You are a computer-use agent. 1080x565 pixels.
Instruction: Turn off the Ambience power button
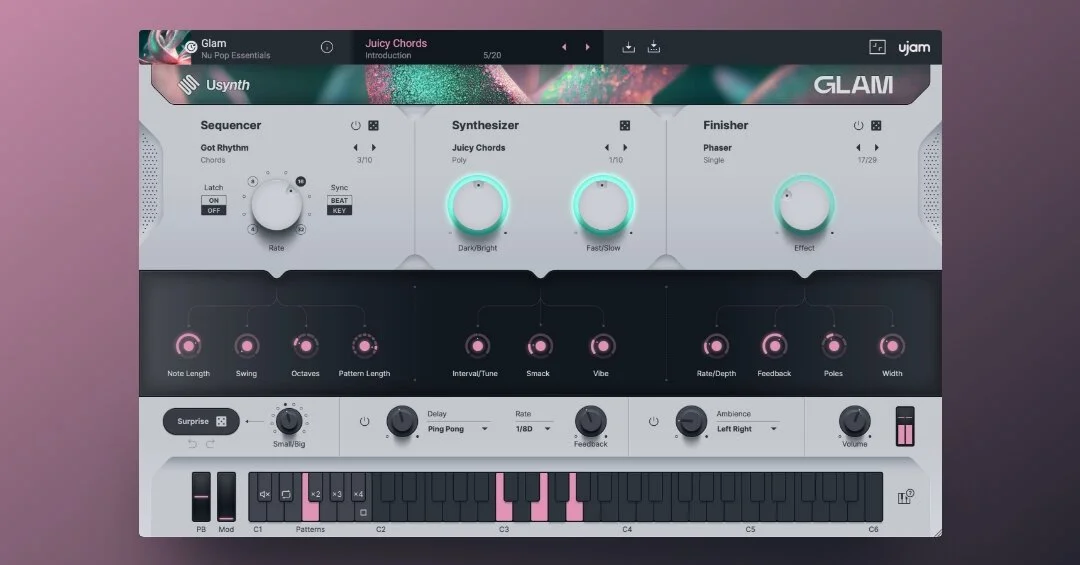653,421
